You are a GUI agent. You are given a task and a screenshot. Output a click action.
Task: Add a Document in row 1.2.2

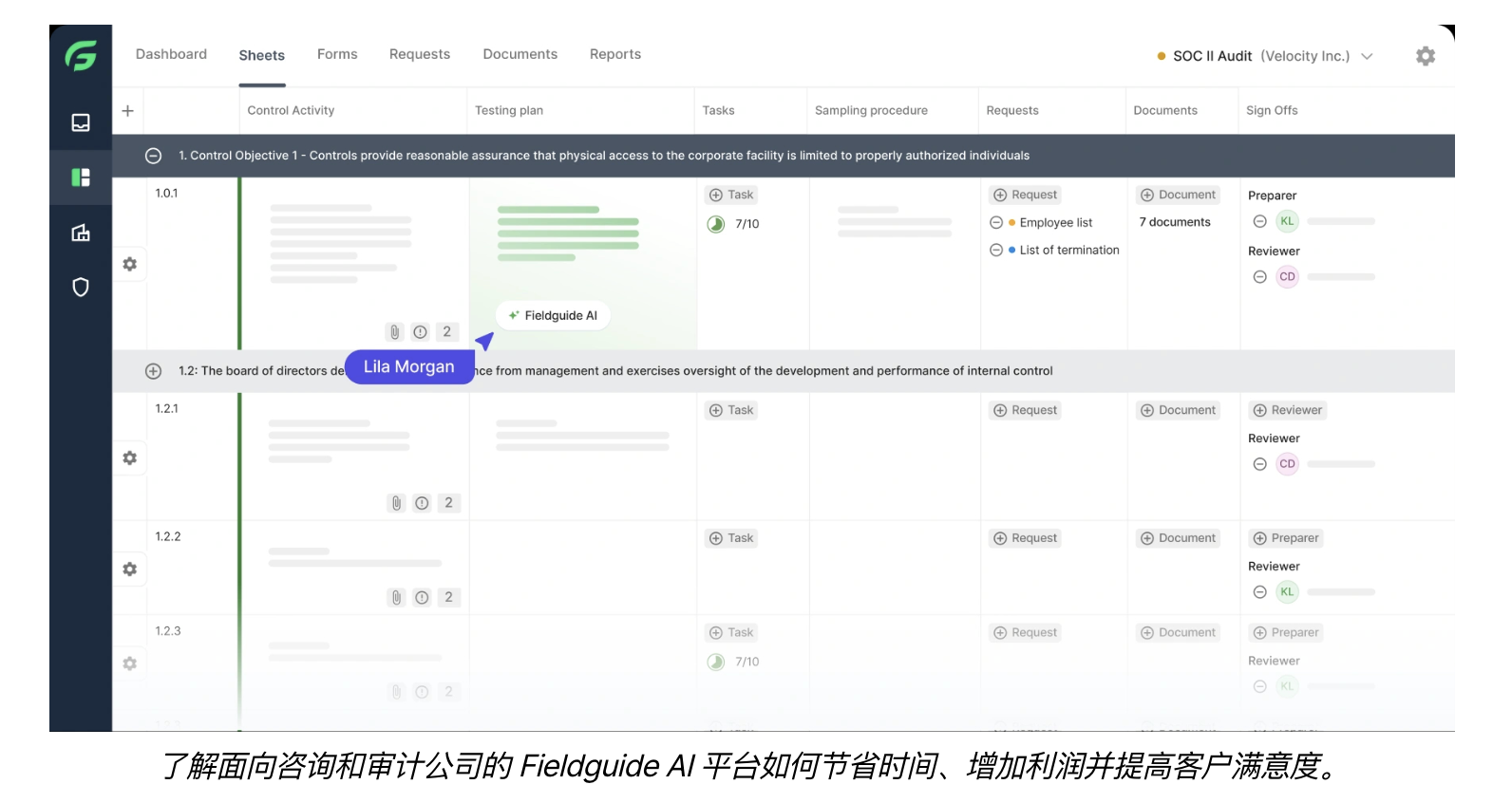point(1179,538)
